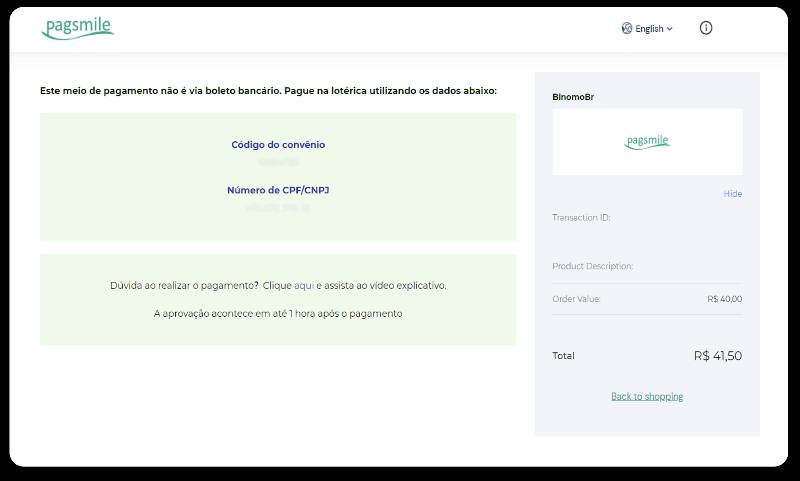Click the Product Description label
Viewport: 800px width, 481px height.
[592, 267]
